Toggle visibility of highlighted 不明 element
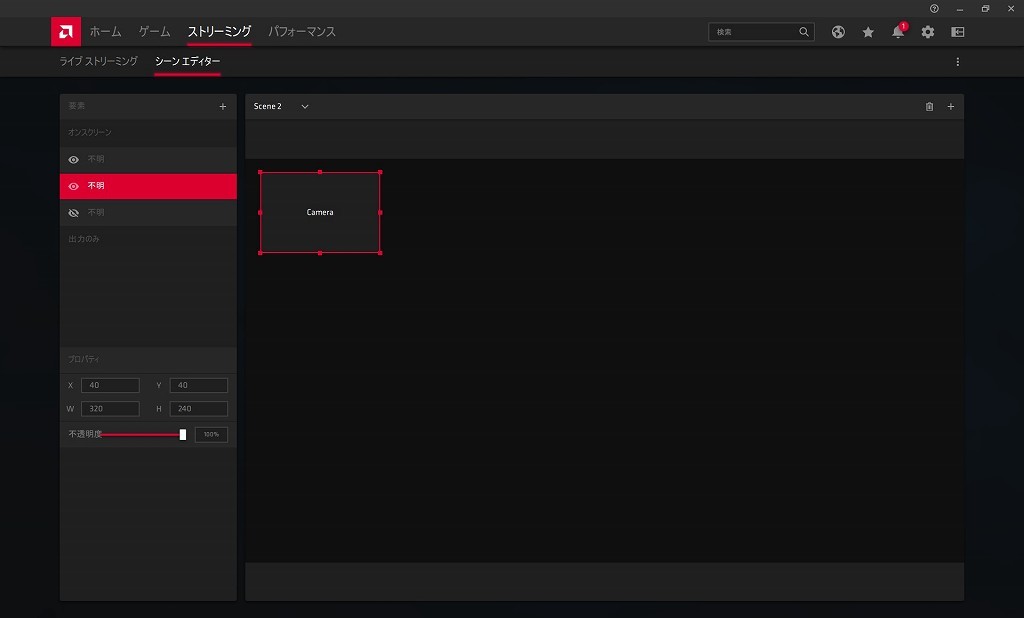The height and width of the screenshot is (618, 1024). click(x=73, y=186)
